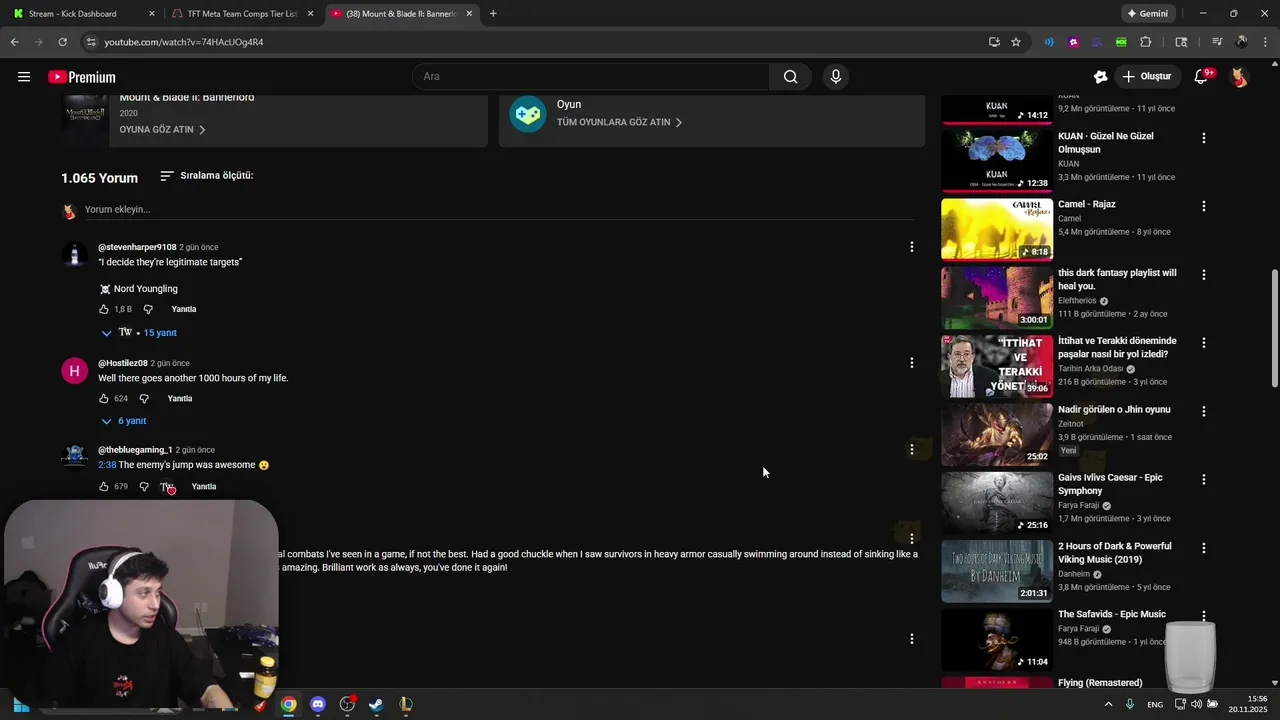This screenshot has width=1280, height=720.
Task: Open dark fantasy playlist thumbnail
Action: point(997,298)
